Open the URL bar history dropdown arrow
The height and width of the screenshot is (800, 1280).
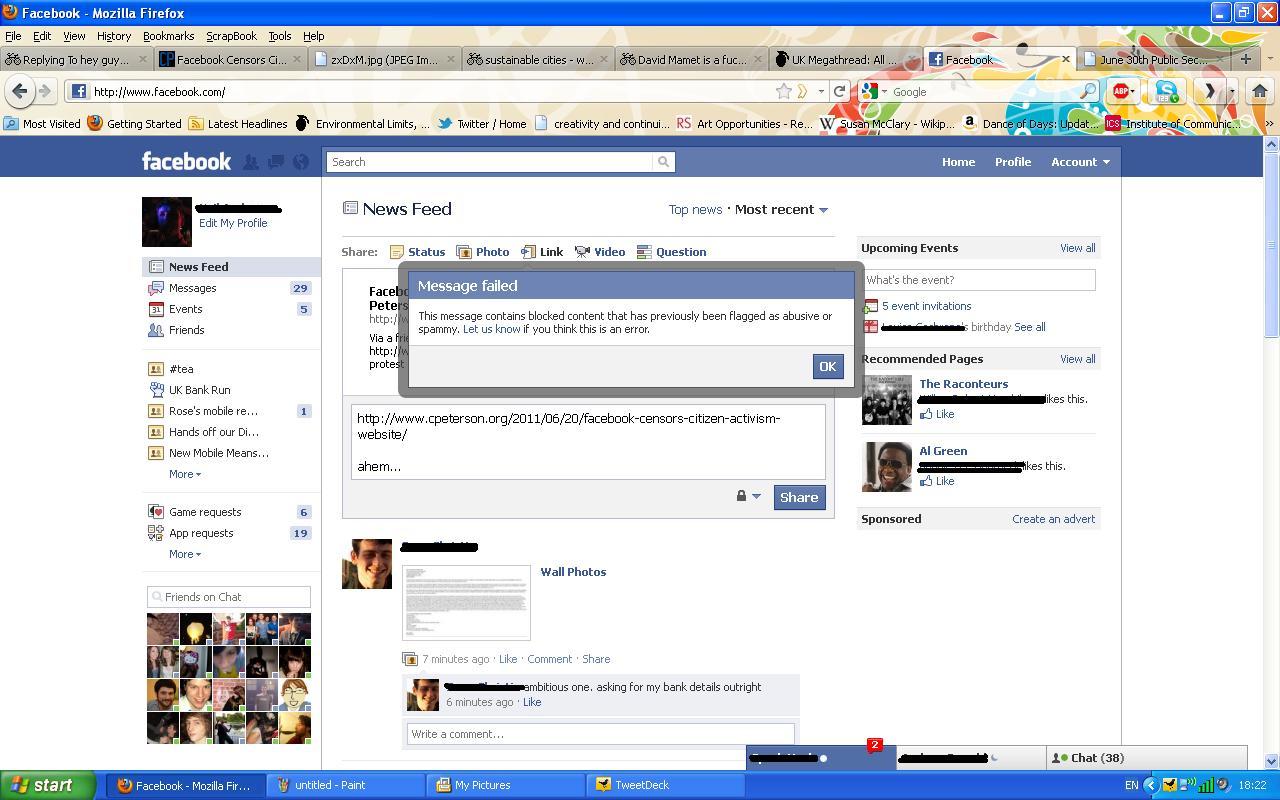(821, 91)
